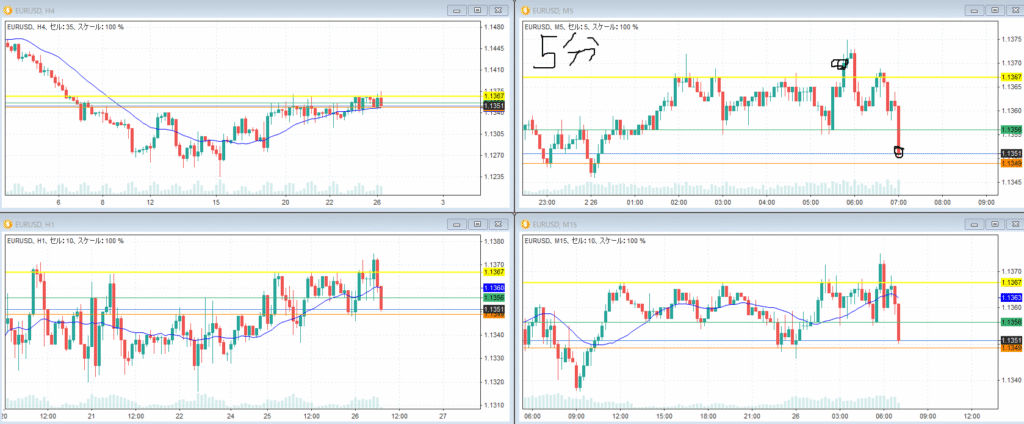Click the black 1.1351 price label in H4 chart
Viewport: 1024px width, 424px height.
click(x=493, y=105)
